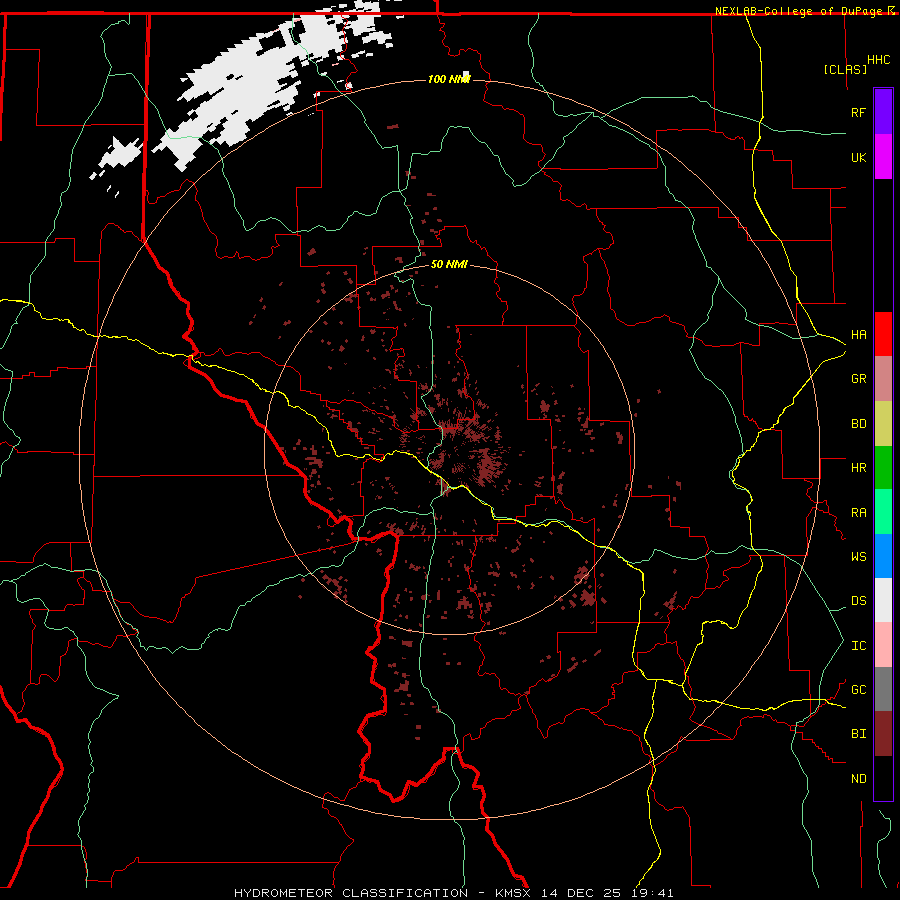Click the GR legend label
Viewport: 900px width, 900px height.
(x=858, y=379)
